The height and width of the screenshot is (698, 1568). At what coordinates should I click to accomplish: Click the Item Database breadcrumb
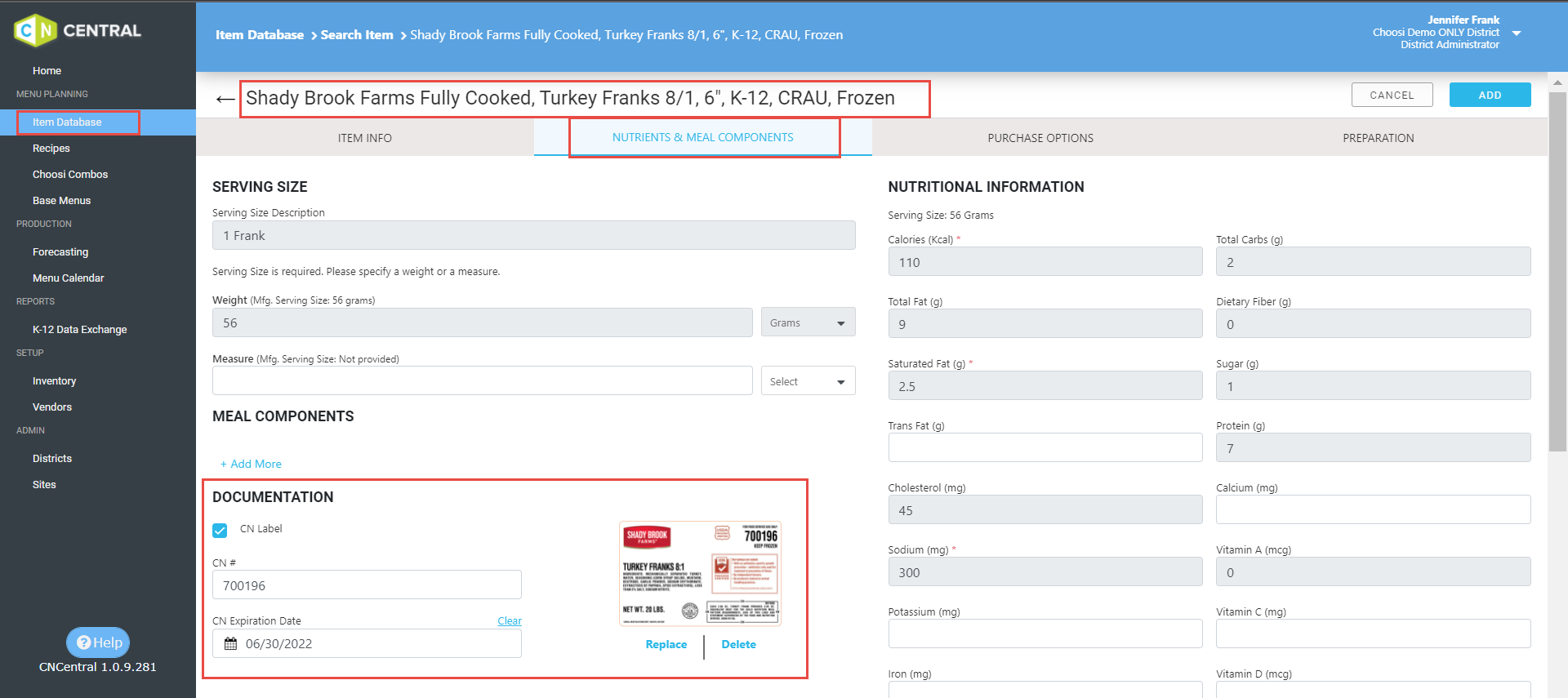click(x=260, y=35)
